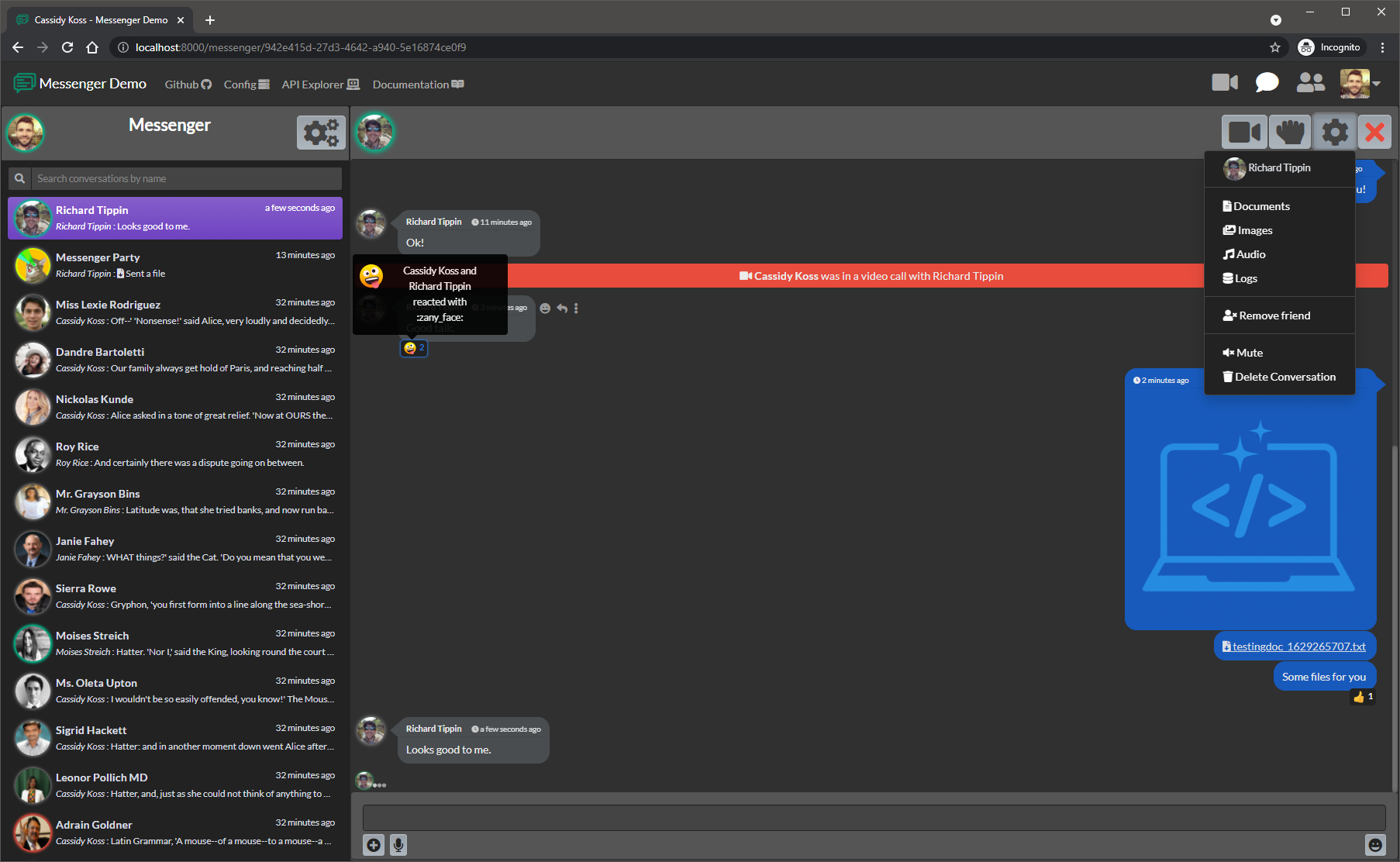Select the active Richard Tippin conversation
This screenshot has width=1400, height=862.
tap(175, 219)
